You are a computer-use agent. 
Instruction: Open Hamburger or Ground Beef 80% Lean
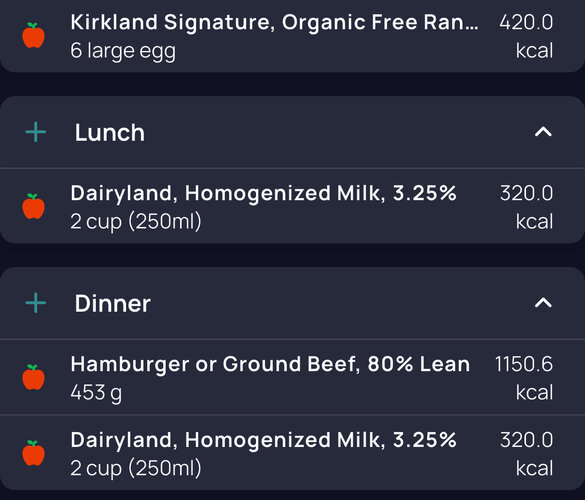pyautogui.click(x=292, y=377)
